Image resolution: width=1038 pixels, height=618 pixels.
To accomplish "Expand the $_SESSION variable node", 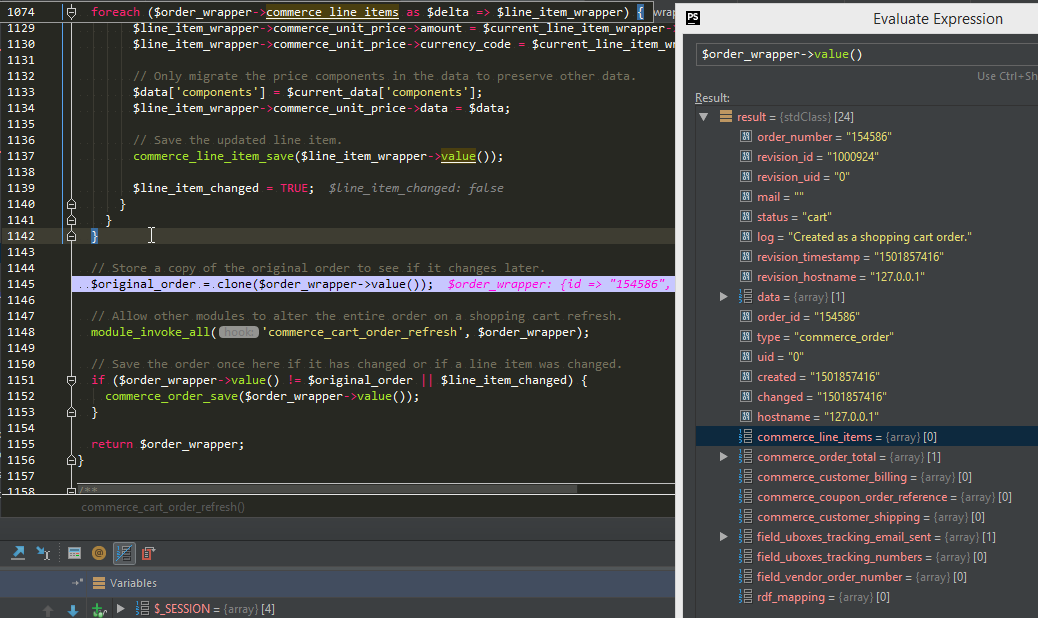I will click(121, 608).
